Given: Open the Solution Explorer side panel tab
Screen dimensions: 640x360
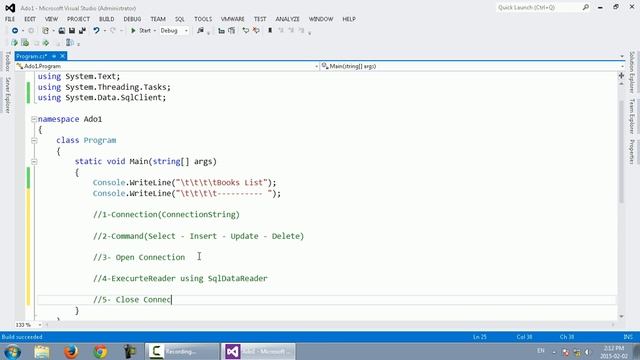Looking at the screenshot, I should tap(632, 72).
